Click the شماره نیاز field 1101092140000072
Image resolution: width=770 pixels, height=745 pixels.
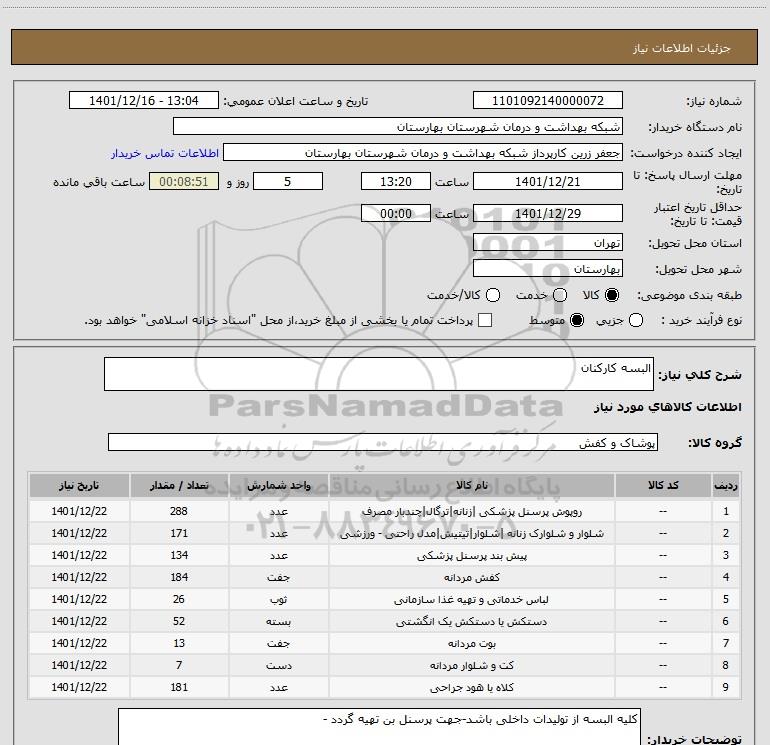pos(548,101)
